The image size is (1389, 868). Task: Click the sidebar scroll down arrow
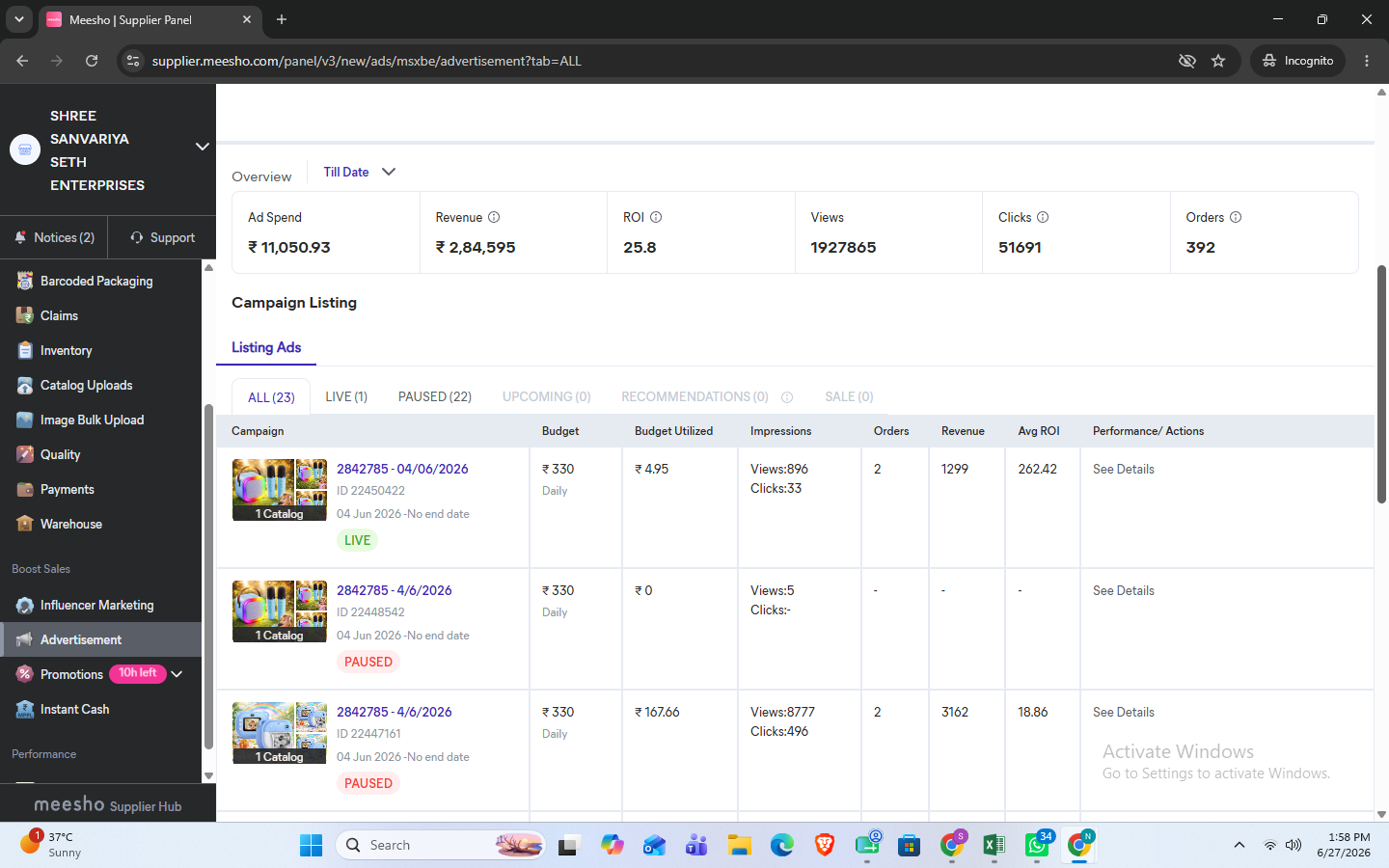click(208, 775)
